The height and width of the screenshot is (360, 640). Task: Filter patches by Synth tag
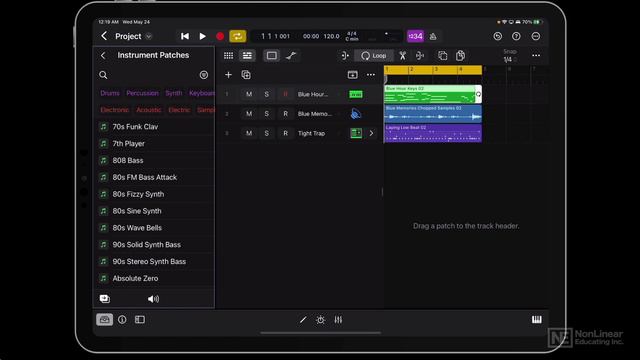tap(174, 93)
